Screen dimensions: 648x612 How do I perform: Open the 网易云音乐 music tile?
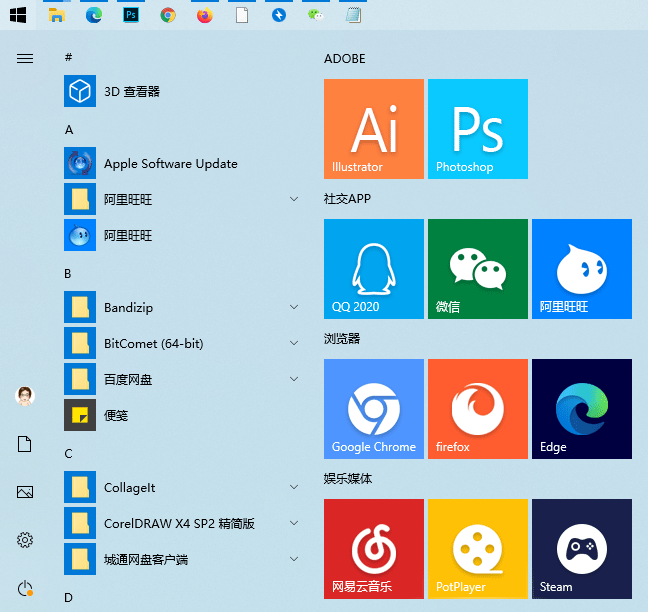(x=373, y=549)
